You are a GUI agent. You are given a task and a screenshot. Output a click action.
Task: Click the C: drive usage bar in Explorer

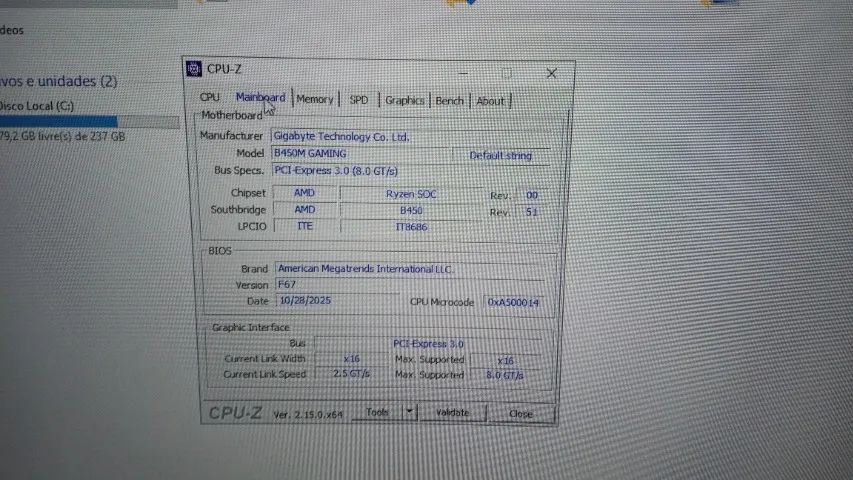pos(89,121)
